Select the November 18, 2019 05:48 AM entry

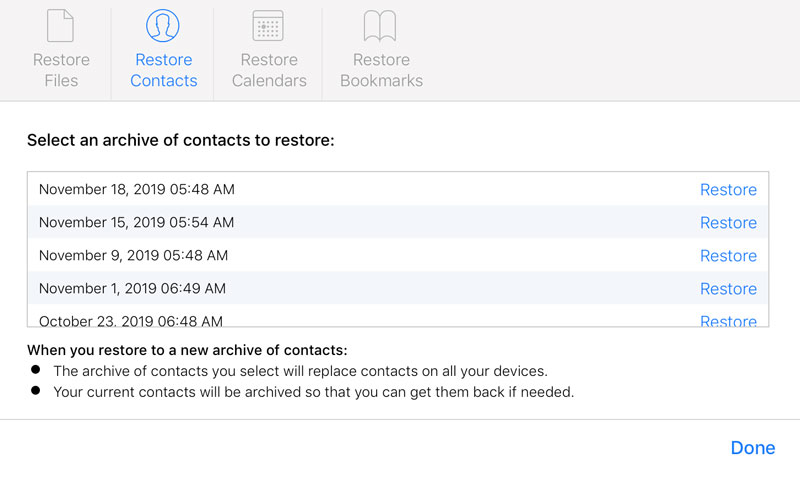coord(137,189)
